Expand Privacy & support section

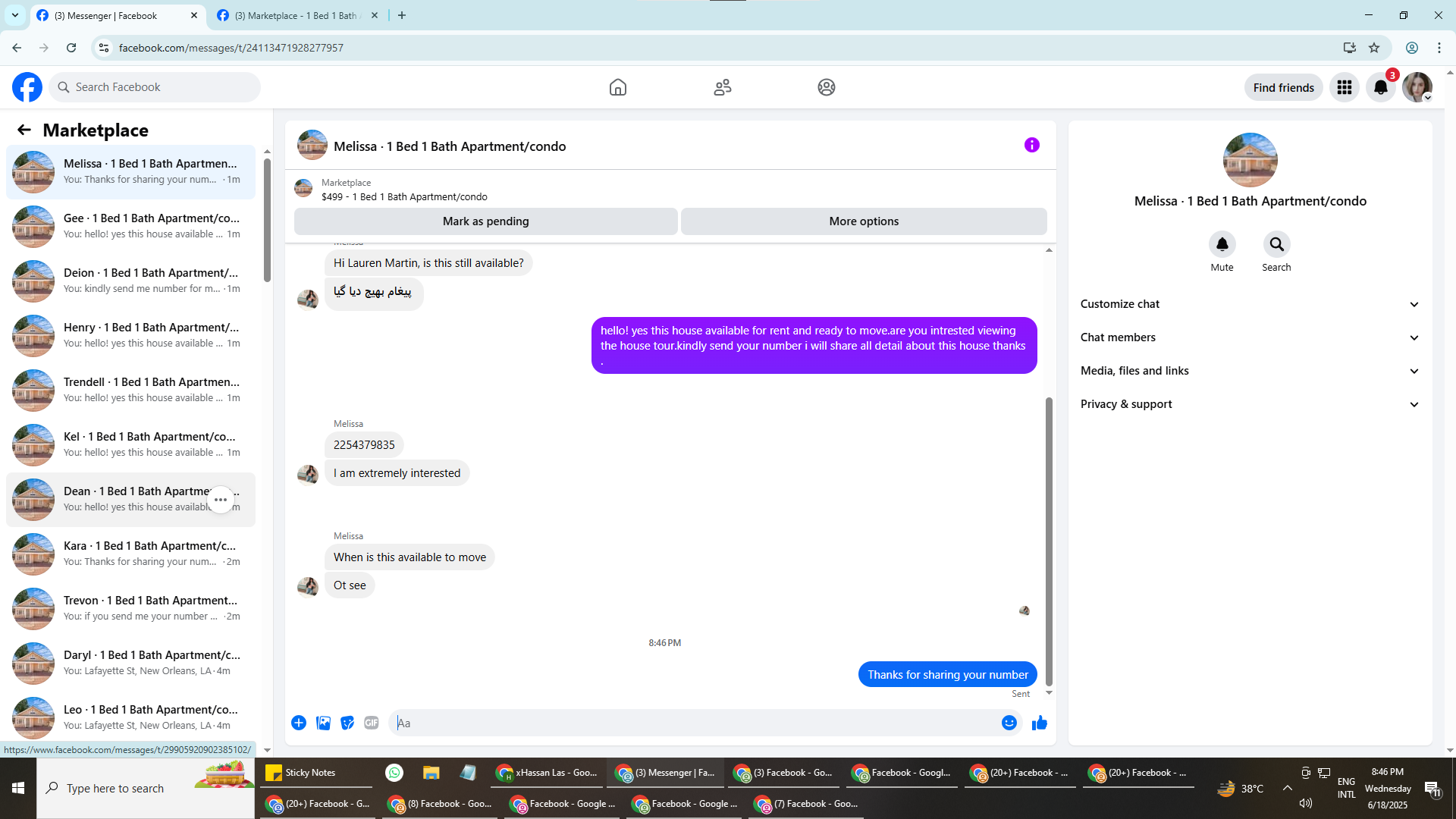[1250, 404]
